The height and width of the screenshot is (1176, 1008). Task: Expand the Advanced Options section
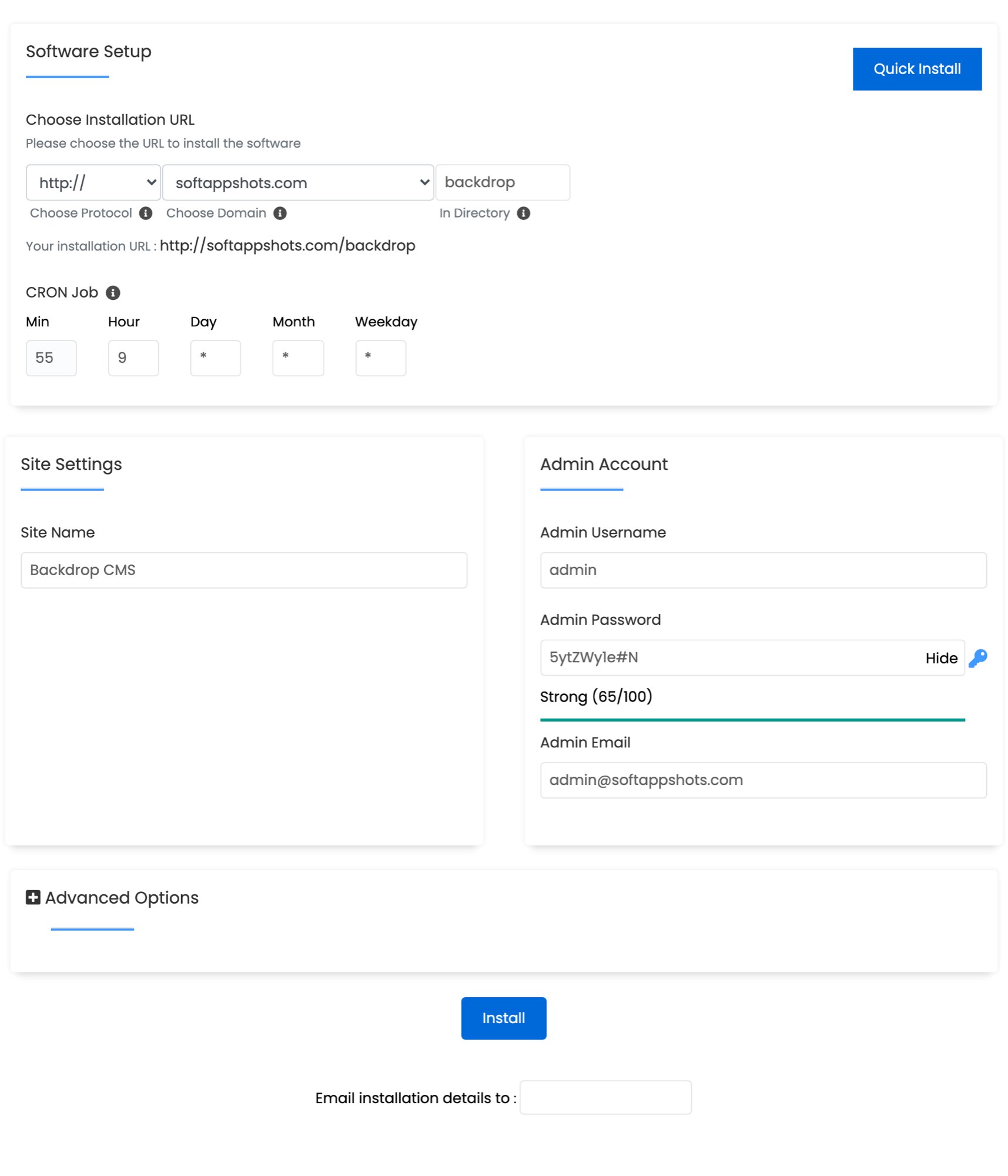click(x=121, y=897)
